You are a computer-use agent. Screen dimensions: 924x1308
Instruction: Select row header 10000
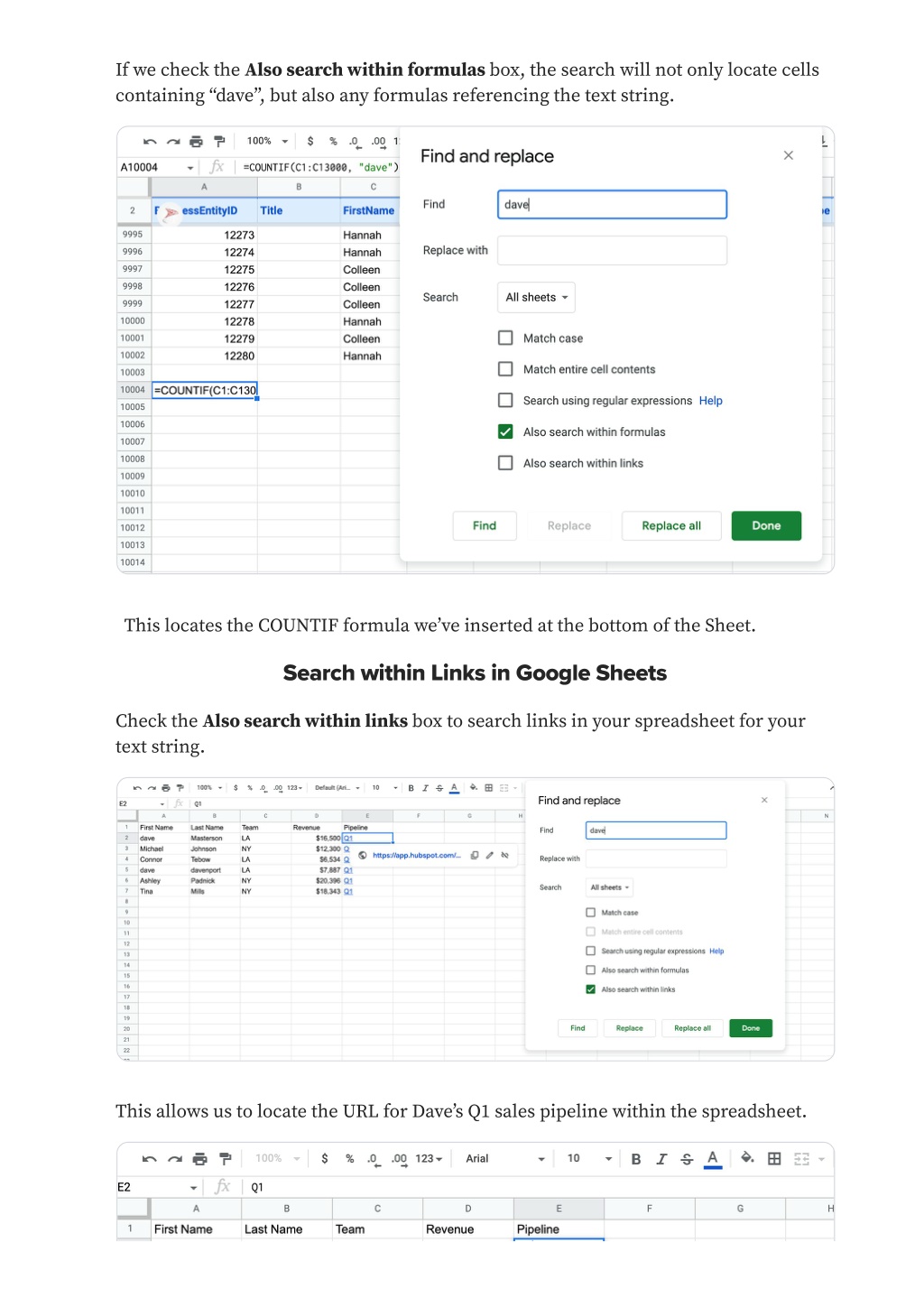133,321
